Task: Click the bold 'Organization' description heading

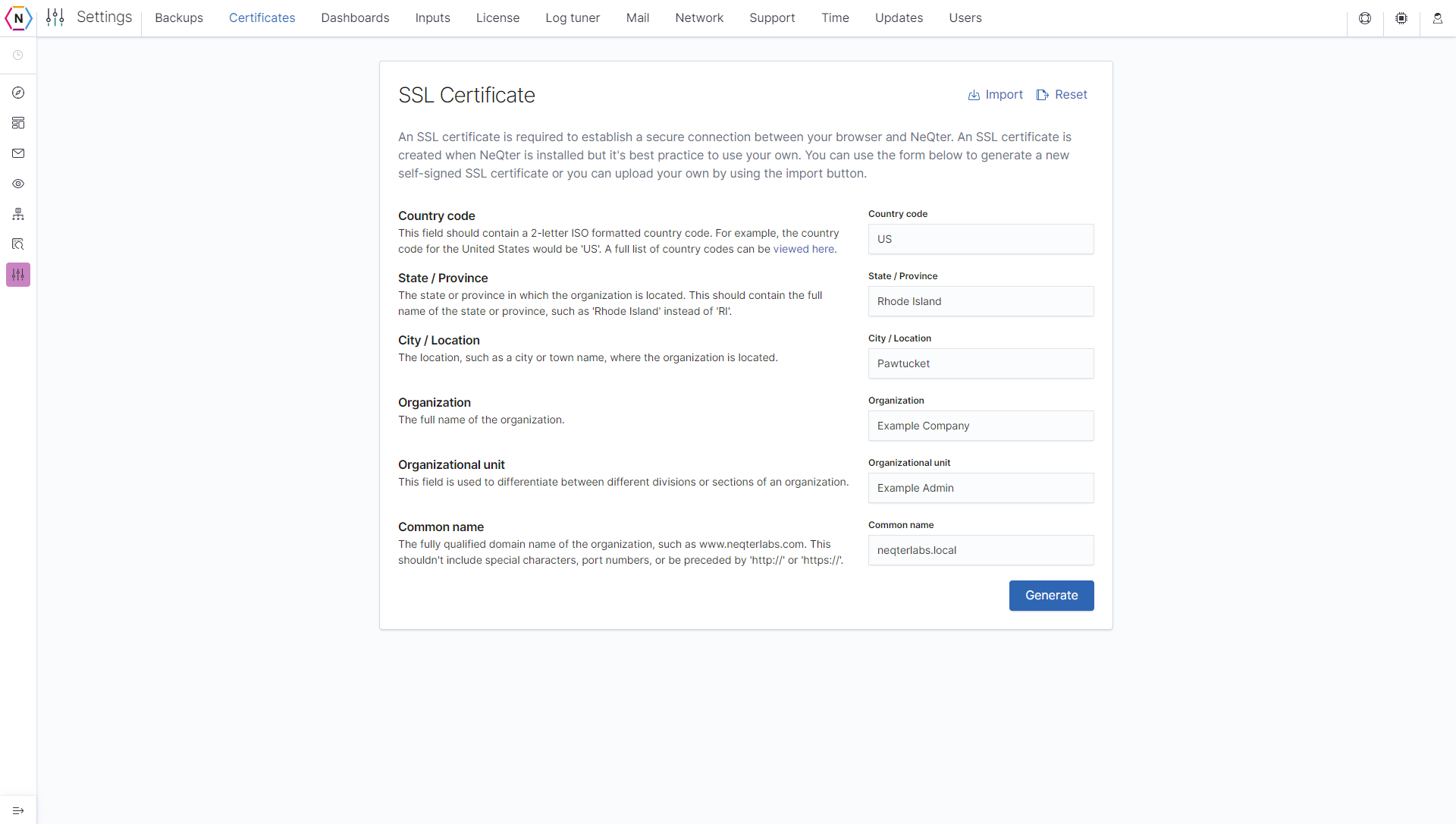Action: click(434, 402)
